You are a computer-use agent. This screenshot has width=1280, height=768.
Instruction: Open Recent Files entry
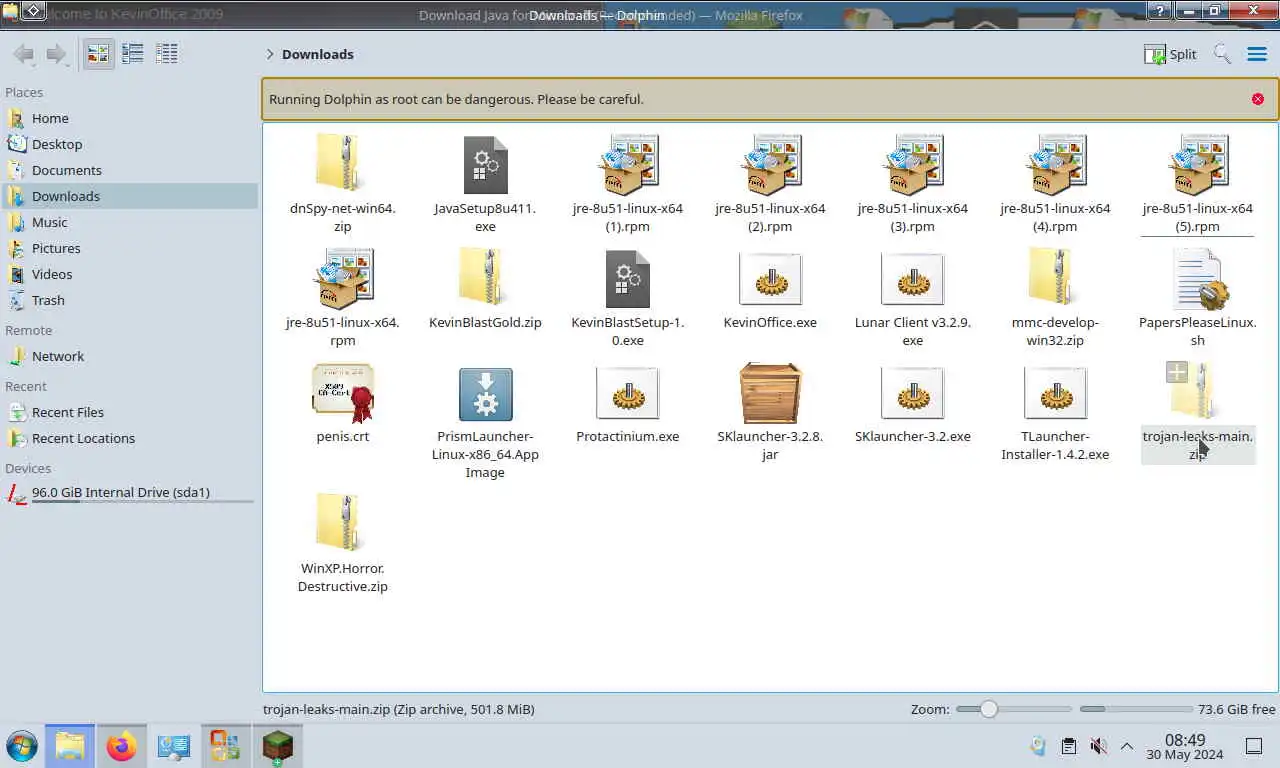(x=129, y=412)
